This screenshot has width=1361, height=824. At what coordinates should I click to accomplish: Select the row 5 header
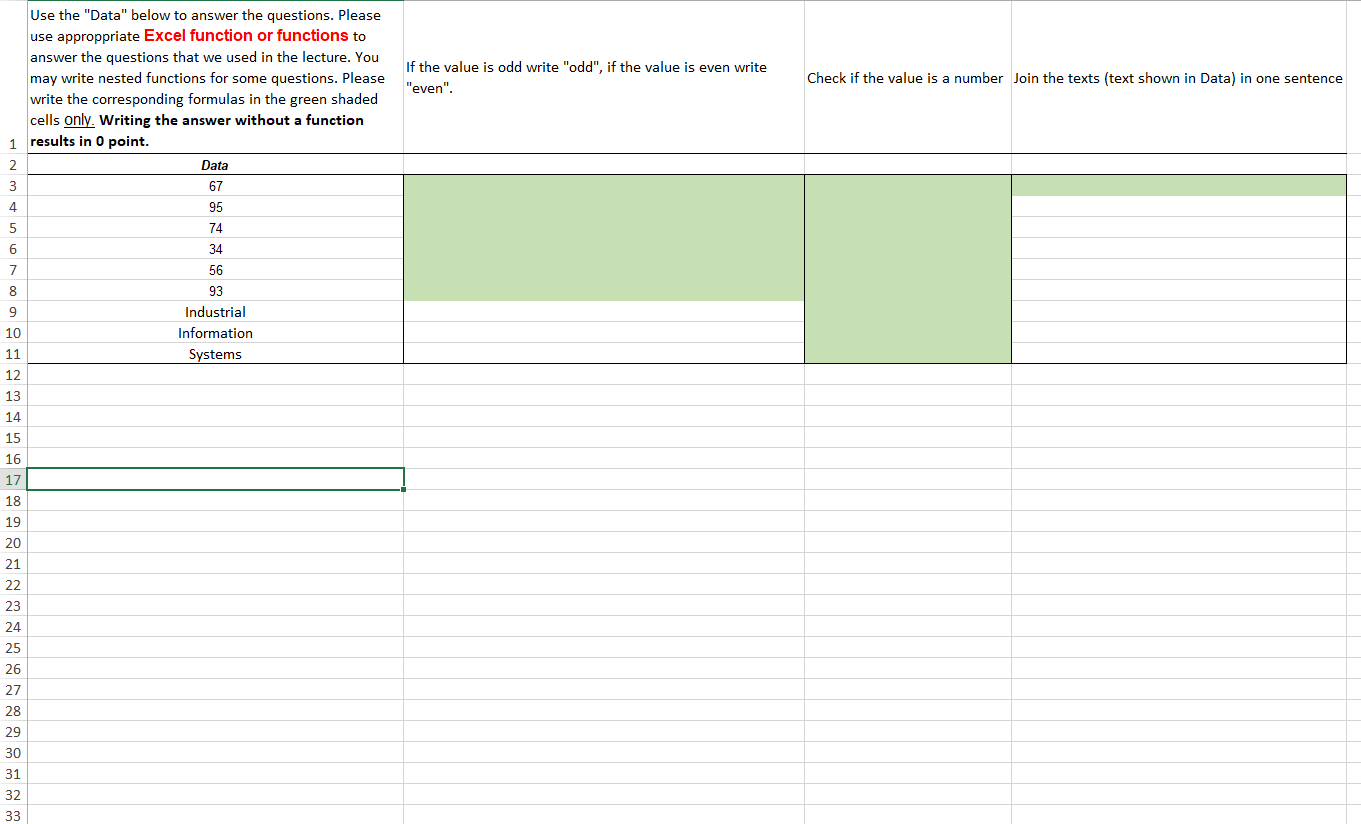[x=13, y=228]
